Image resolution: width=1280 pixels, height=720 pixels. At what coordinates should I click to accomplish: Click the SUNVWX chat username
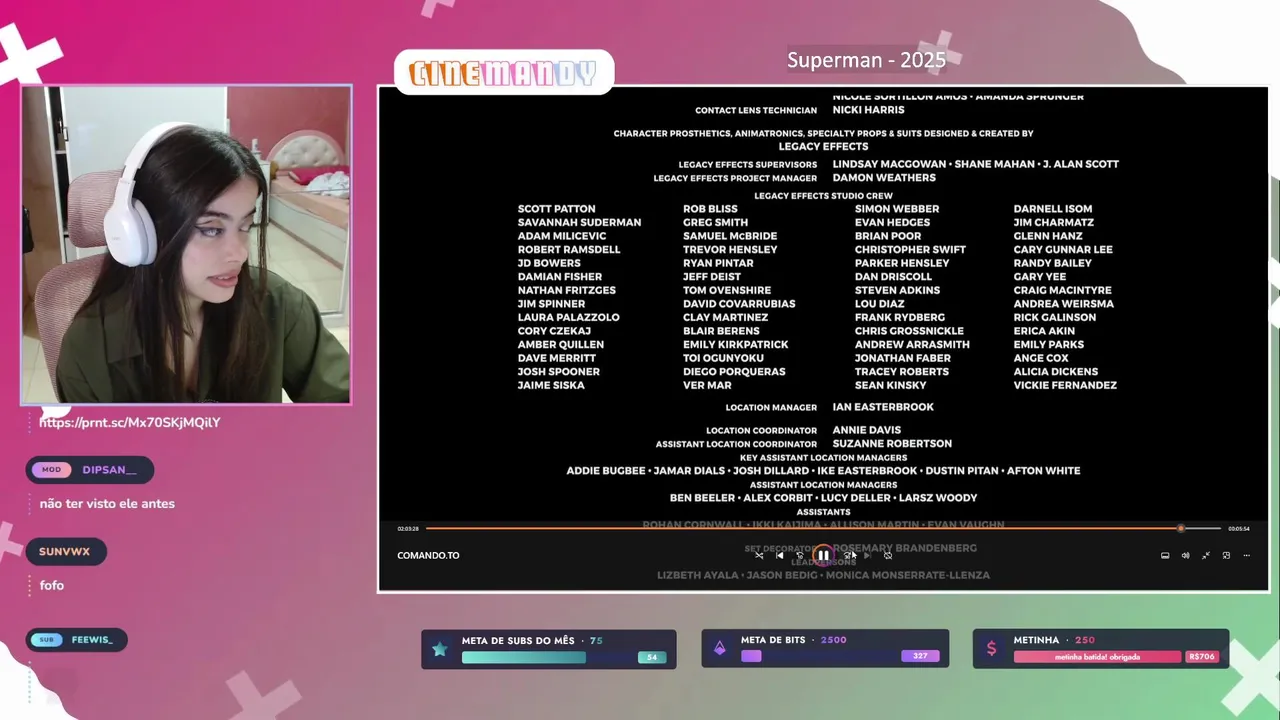[x=64, y=552]
